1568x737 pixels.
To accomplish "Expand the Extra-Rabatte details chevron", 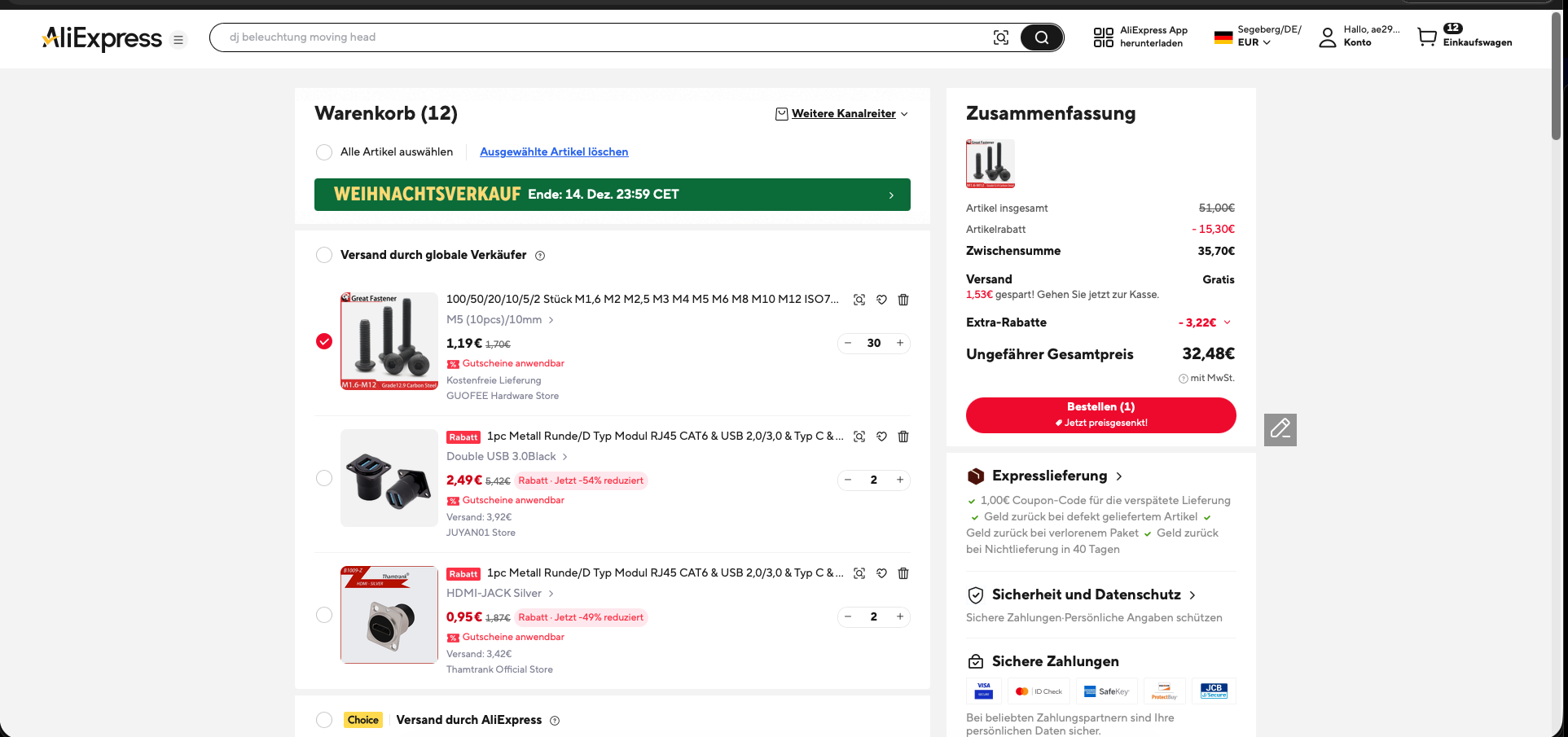I will pos(1228,322).
